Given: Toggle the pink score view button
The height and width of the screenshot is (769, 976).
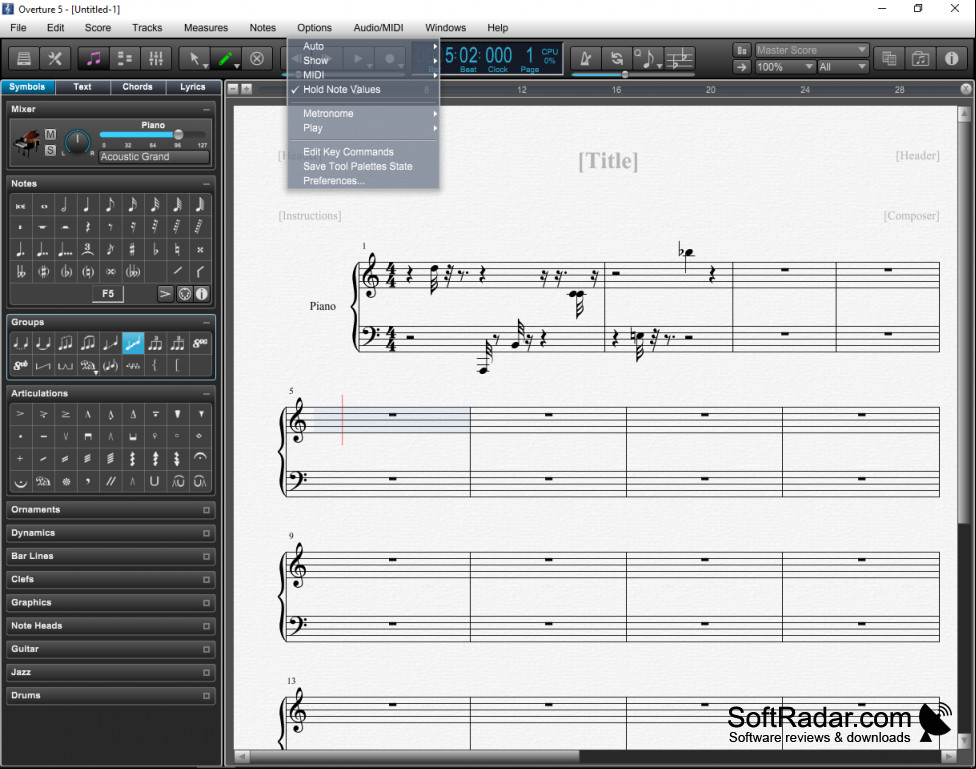Looking at the screenshot, I should click(x=93, y=59).
